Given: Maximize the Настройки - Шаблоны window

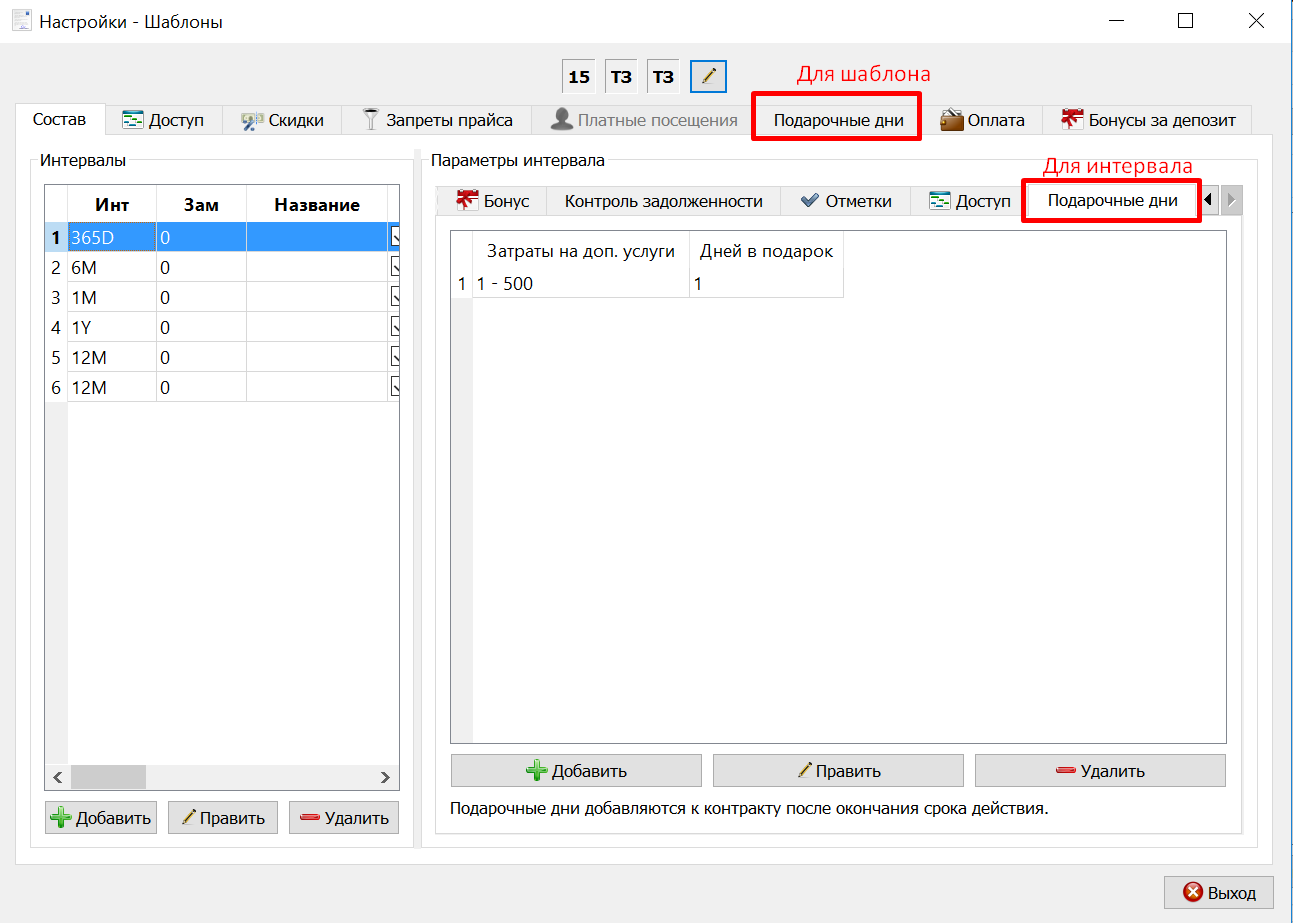Looking at the screenshot, I should pyautogui.click(x=1185, y=20).
